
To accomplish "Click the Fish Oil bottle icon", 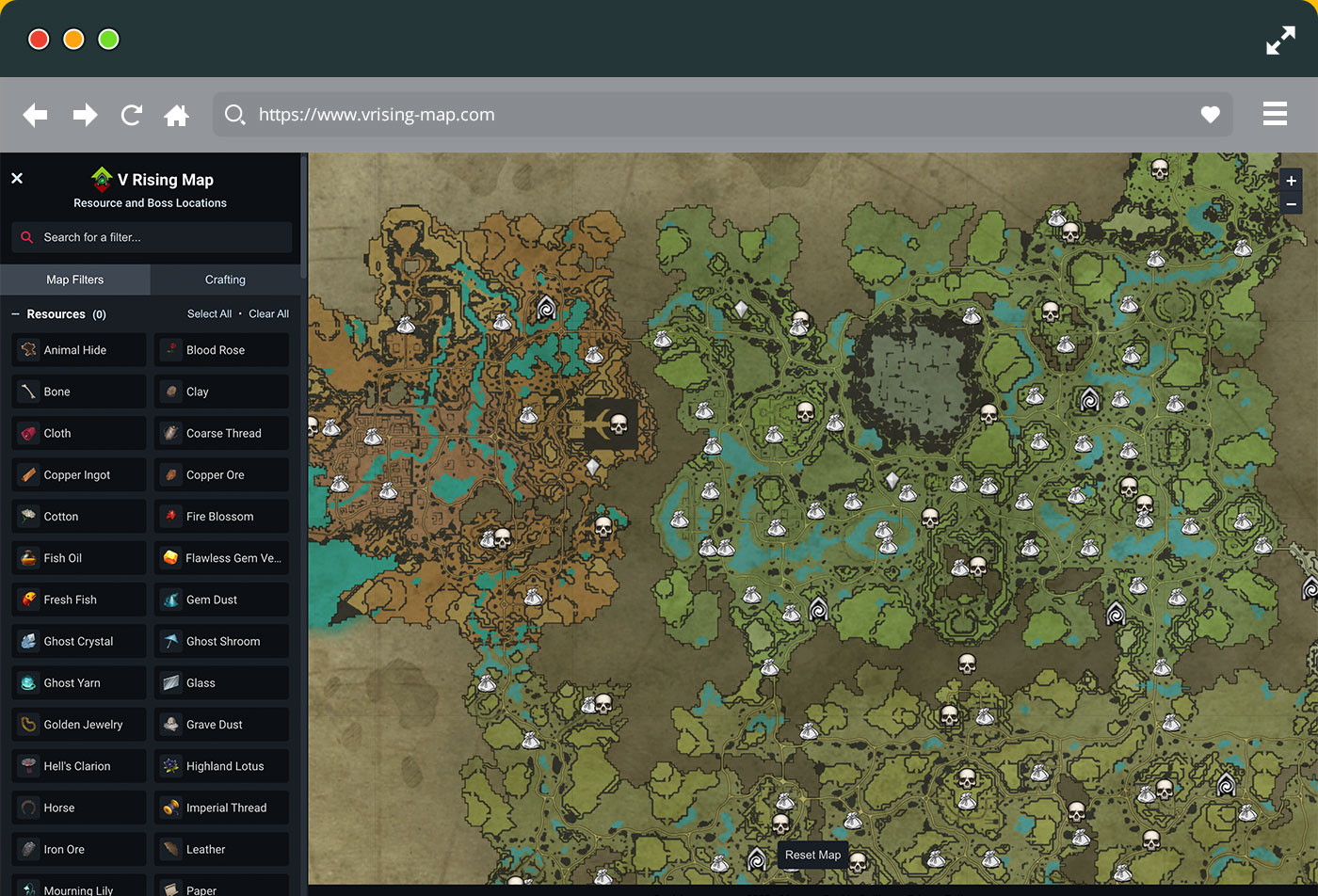I will coord(28,557).
